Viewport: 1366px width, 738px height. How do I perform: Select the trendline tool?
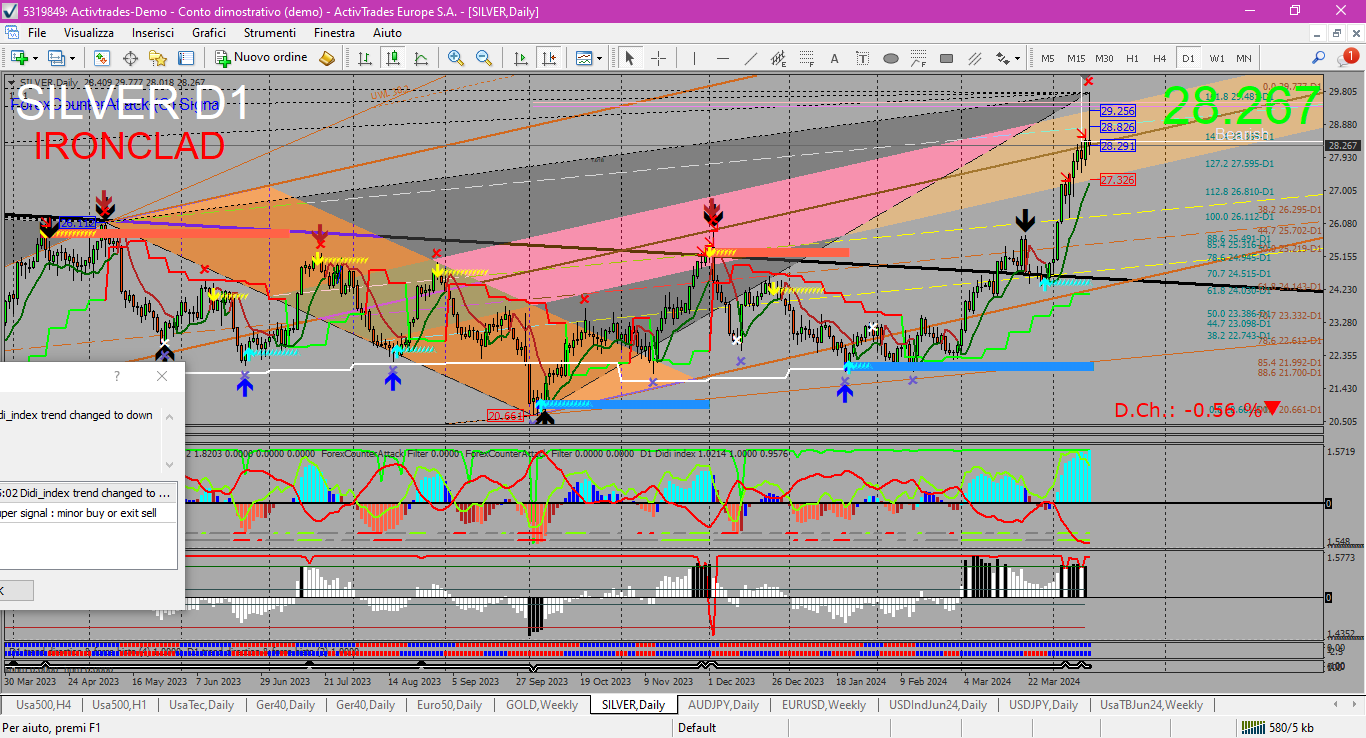[751, 58]
